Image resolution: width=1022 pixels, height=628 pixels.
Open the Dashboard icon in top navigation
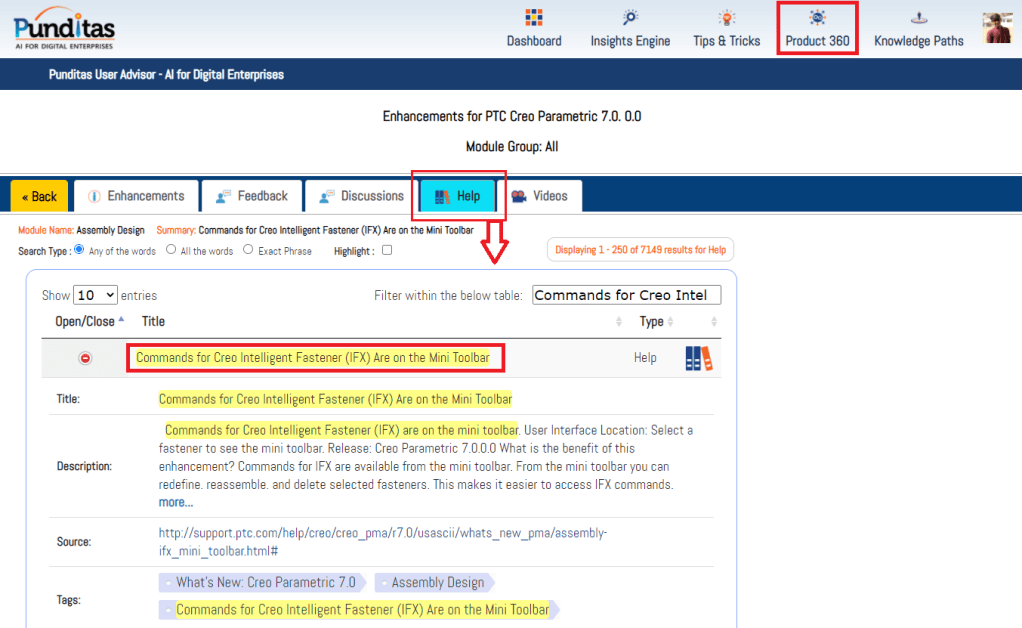pyautogui.click(x=533, y=19)
